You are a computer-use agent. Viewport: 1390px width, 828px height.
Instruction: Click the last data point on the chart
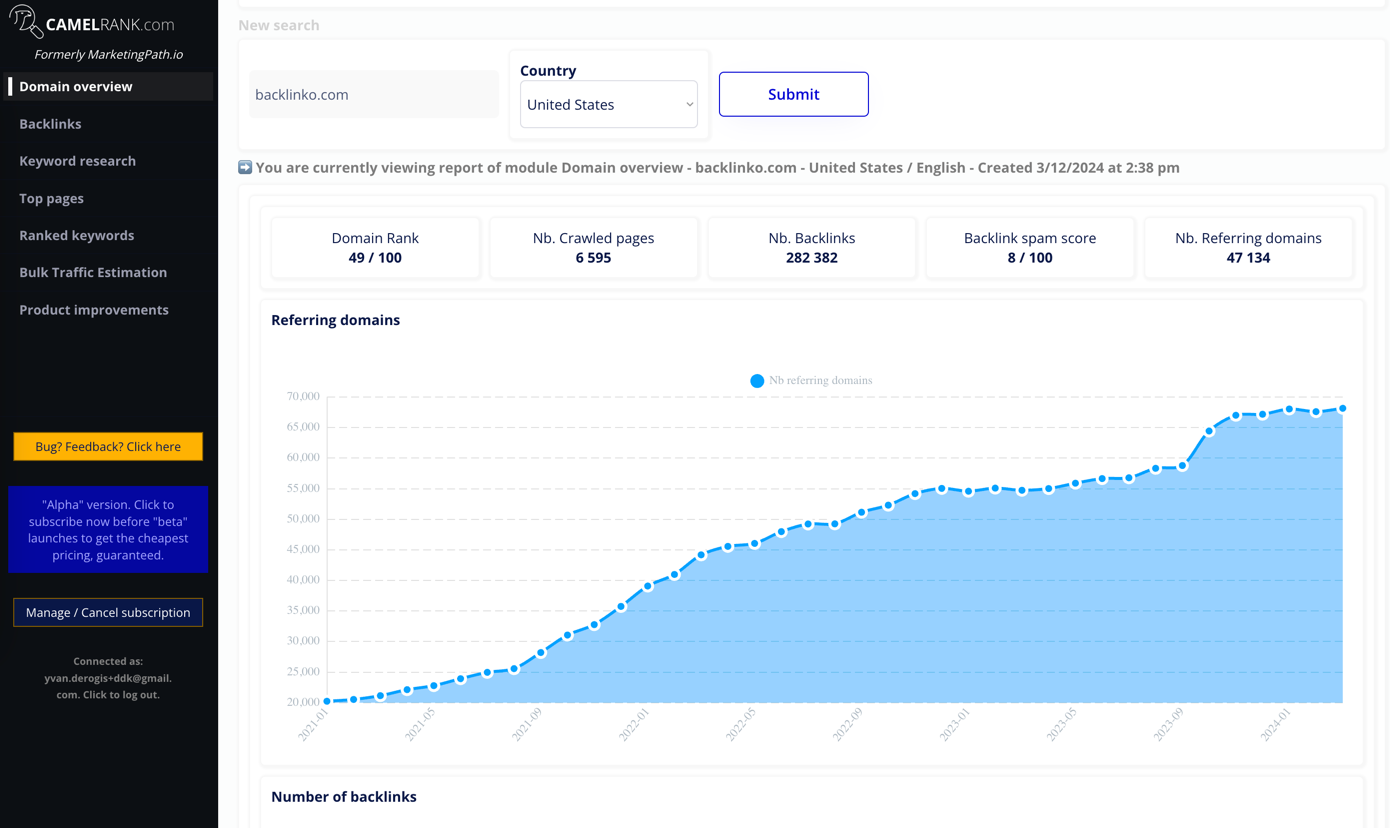tap(1342, 409)
